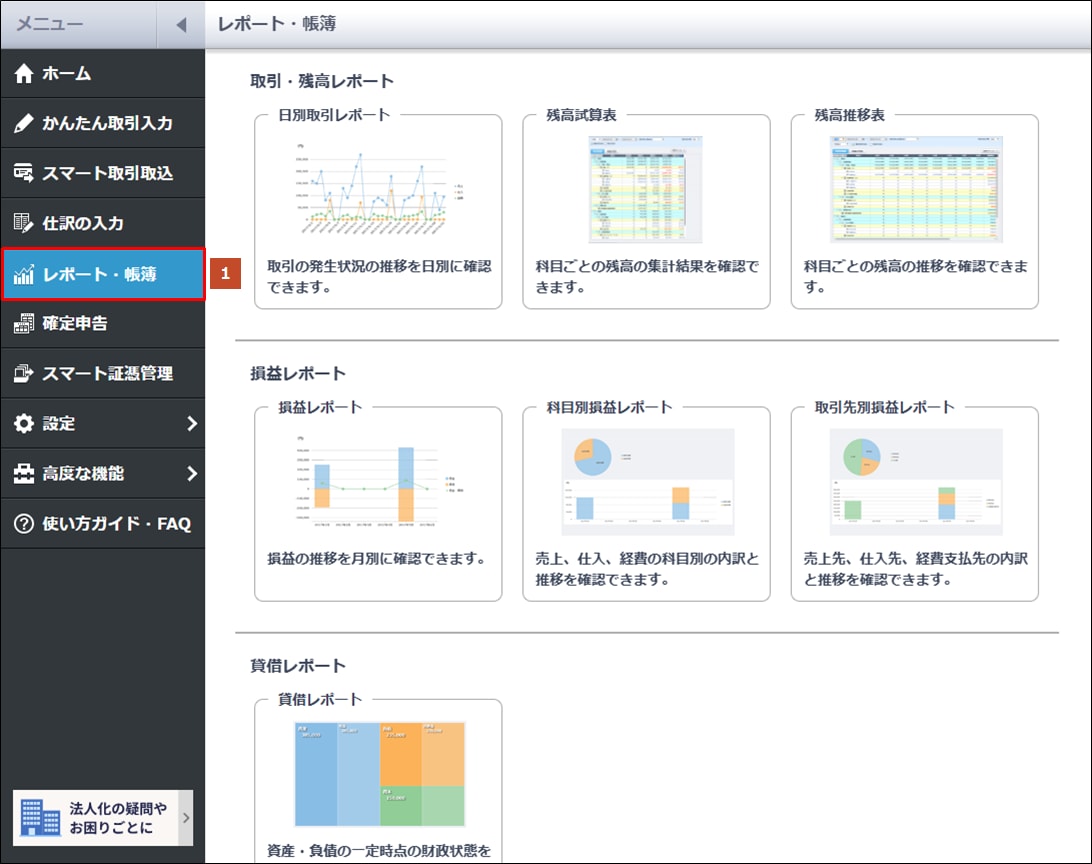The image size is (1092, 864).
Task: Open the 高度な機能 menu item
Action: (x=84, y=474)
